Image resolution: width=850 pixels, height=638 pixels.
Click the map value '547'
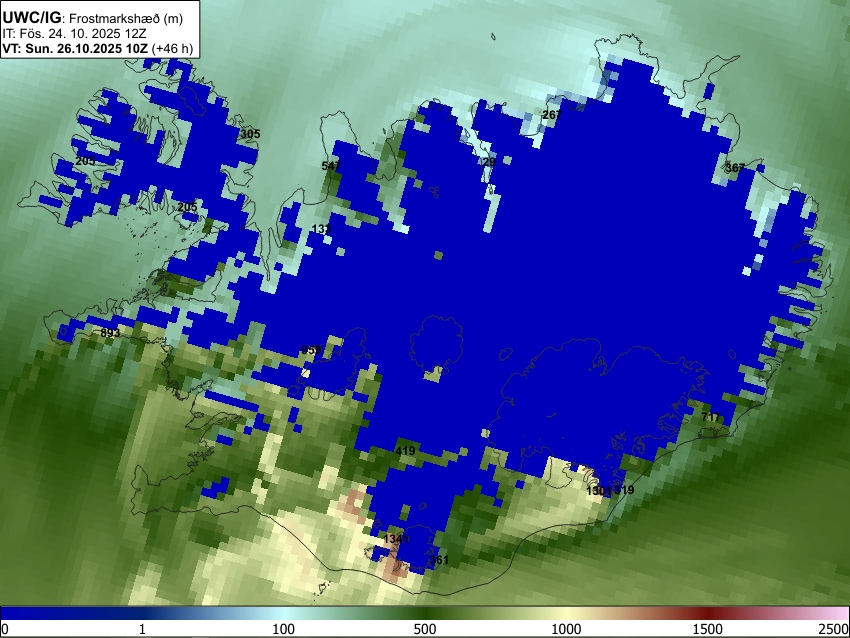click(331, 166)
